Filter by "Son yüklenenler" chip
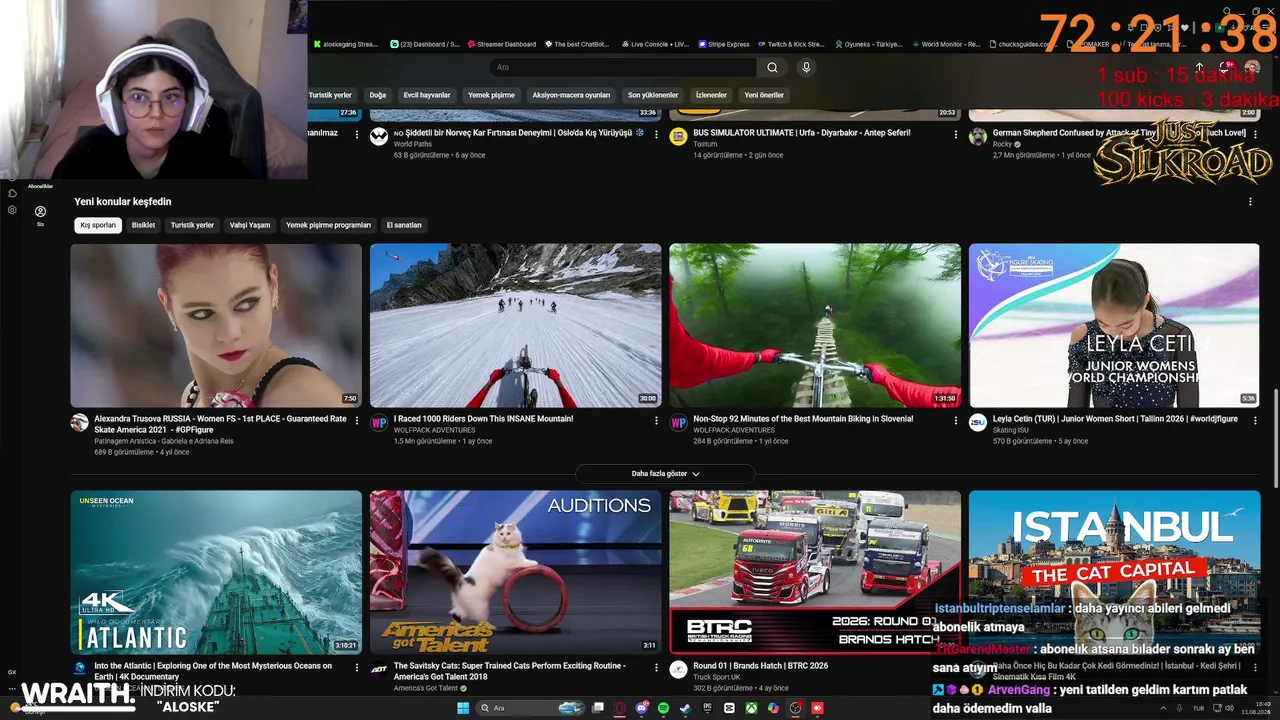This screenshot has width=1280, height=720. pyautogui.click(x=653, y=95)
